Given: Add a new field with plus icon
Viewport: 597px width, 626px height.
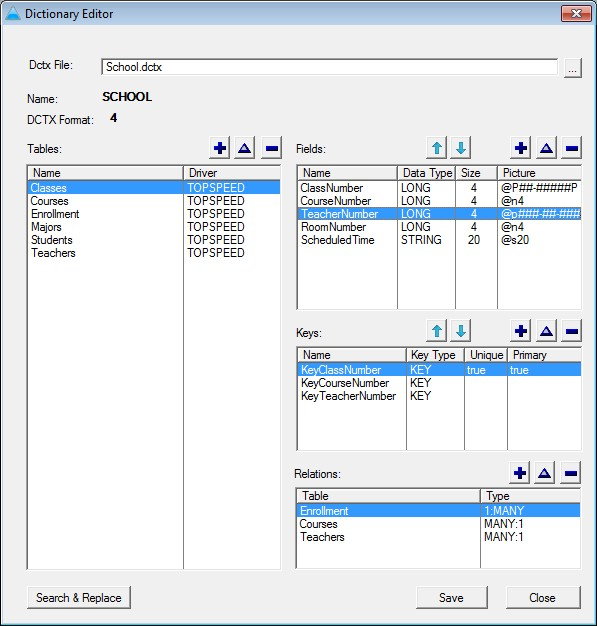Looking at the screenshot, I should [x=520, y=148].
